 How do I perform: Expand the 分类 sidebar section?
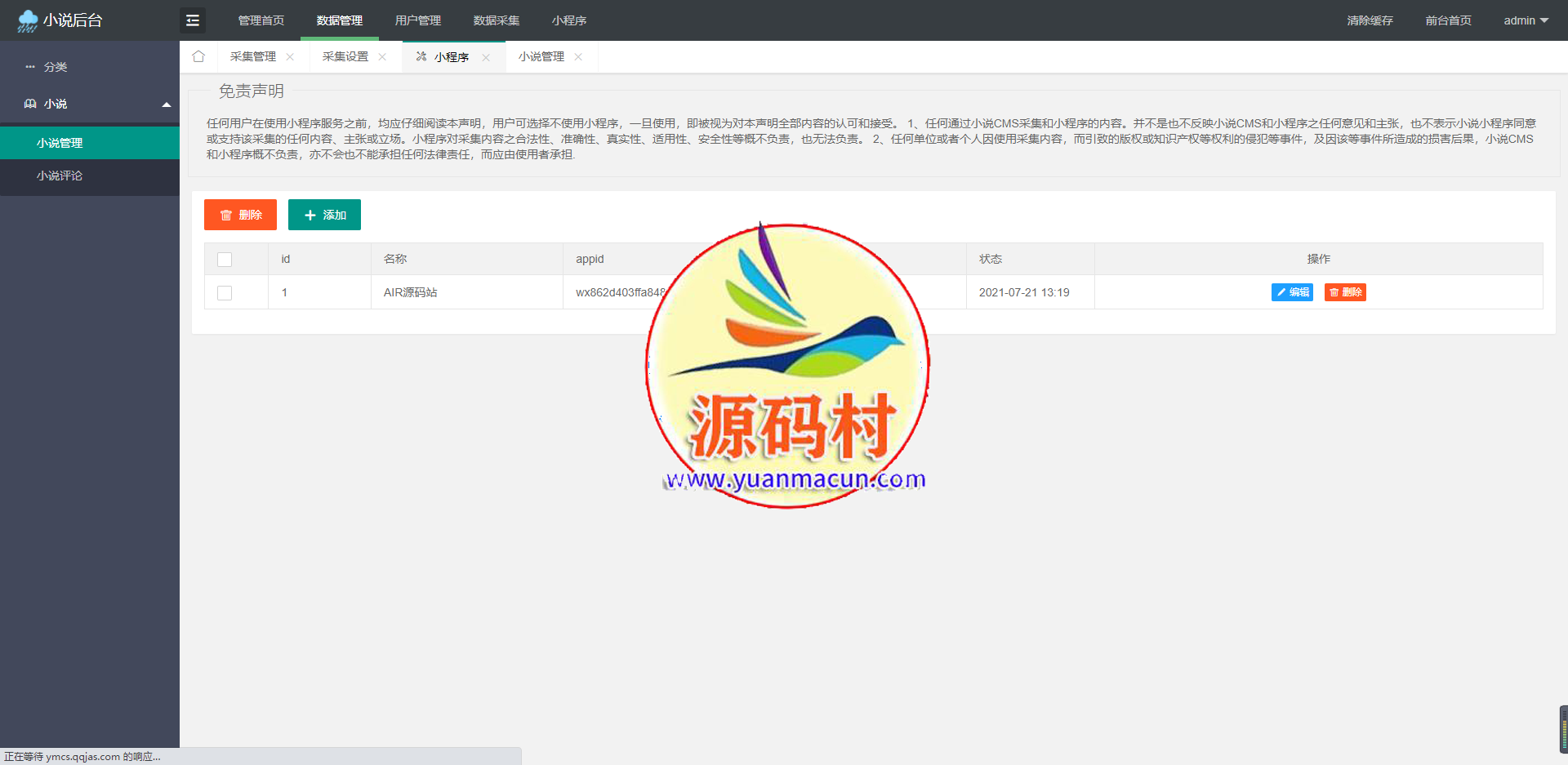click(56, 67)
